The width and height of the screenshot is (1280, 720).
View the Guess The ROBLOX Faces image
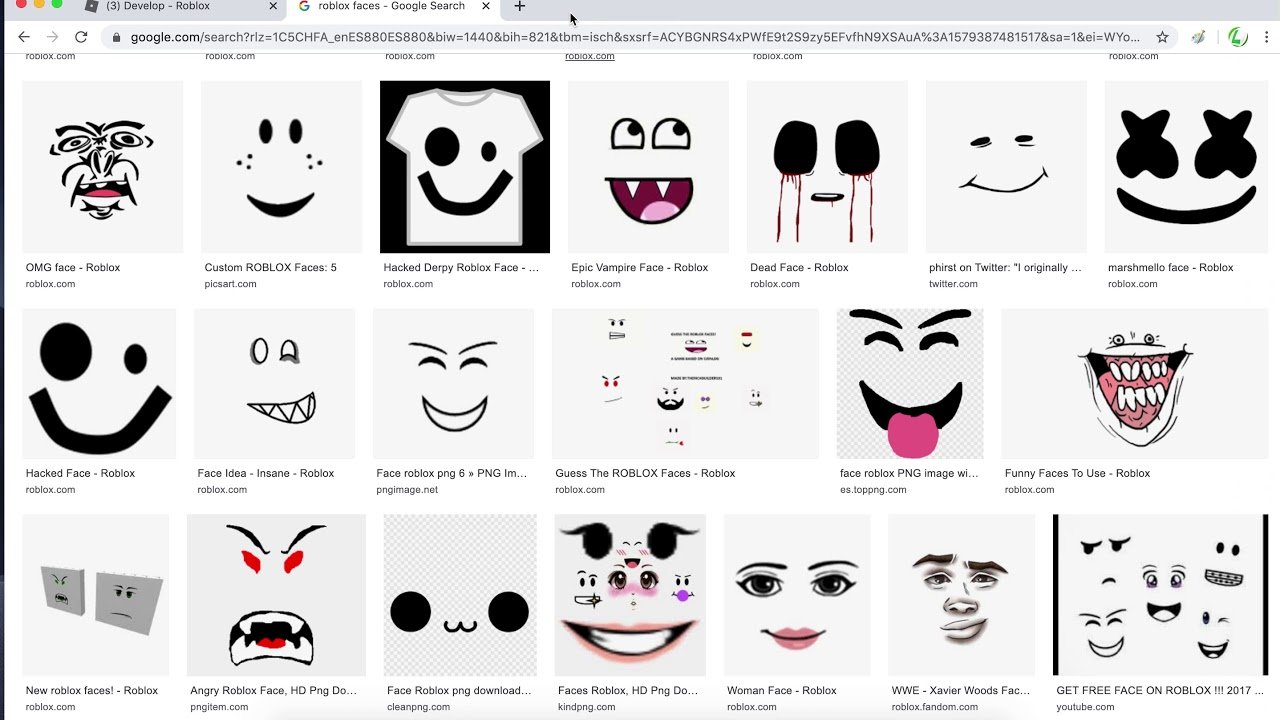tap(685, 384)
